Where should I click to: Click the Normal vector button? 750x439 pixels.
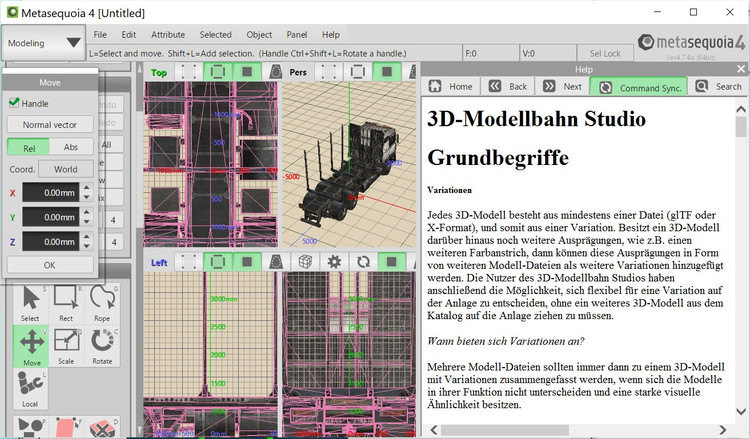[50, 124]
